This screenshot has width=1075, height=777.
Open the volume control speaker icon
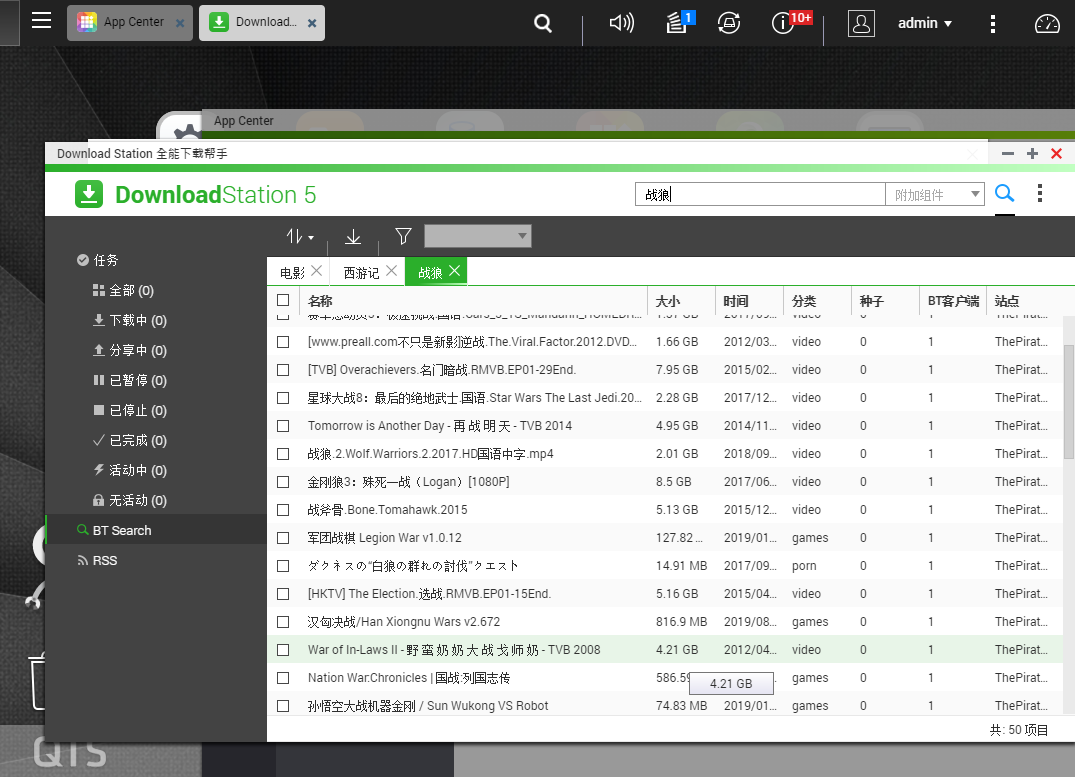[x=621, y=23]
